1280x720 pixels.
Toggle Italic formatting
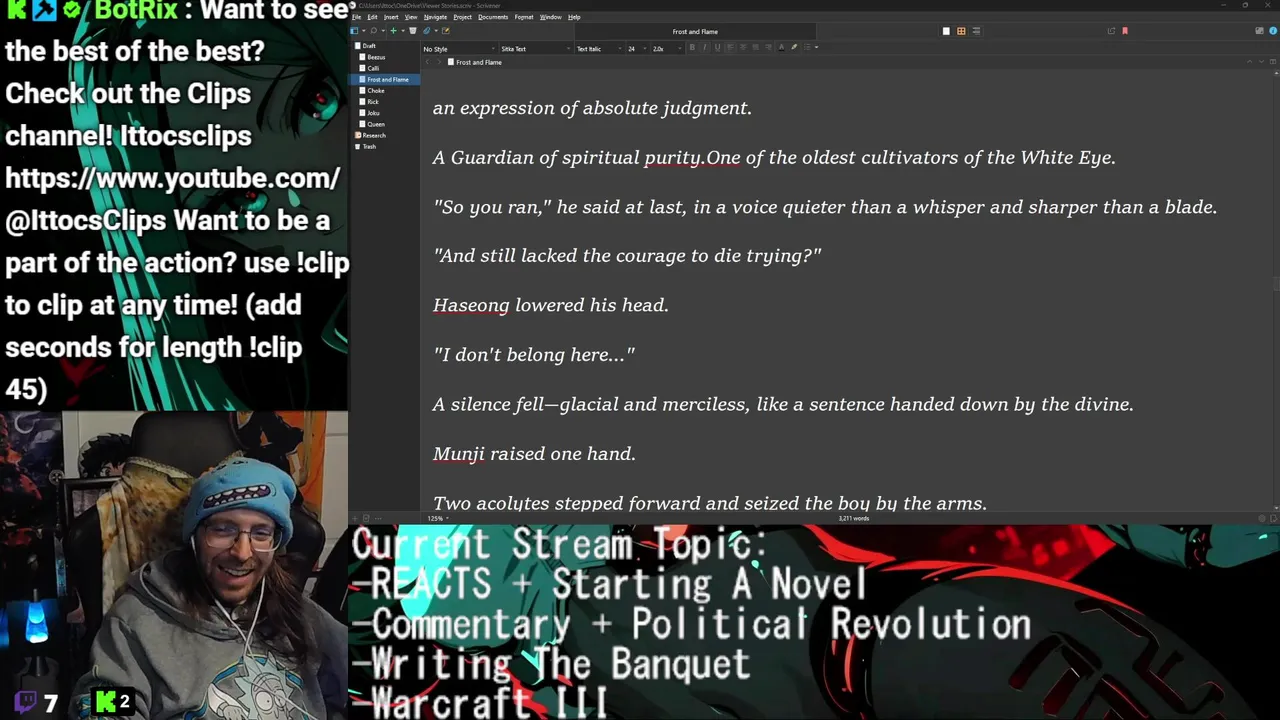click(x=704, y=47)
